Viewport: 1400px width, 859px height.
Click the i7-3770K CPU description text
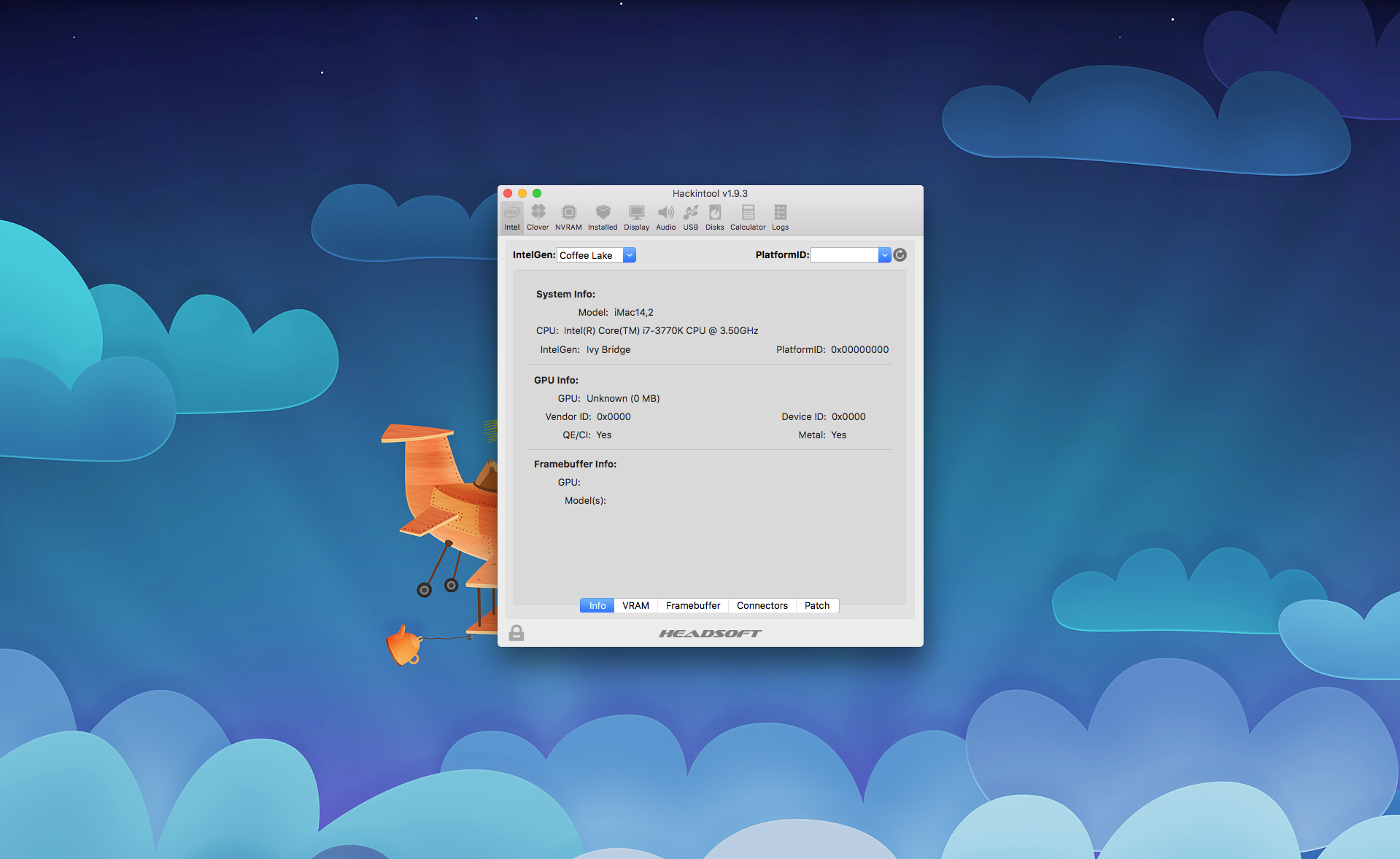click(660, 330)
